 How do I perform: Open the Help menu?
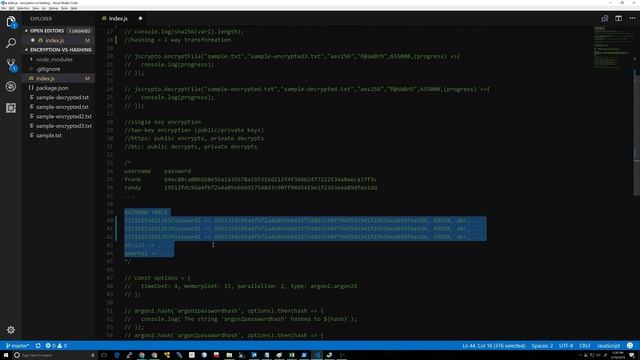[74, 8]
